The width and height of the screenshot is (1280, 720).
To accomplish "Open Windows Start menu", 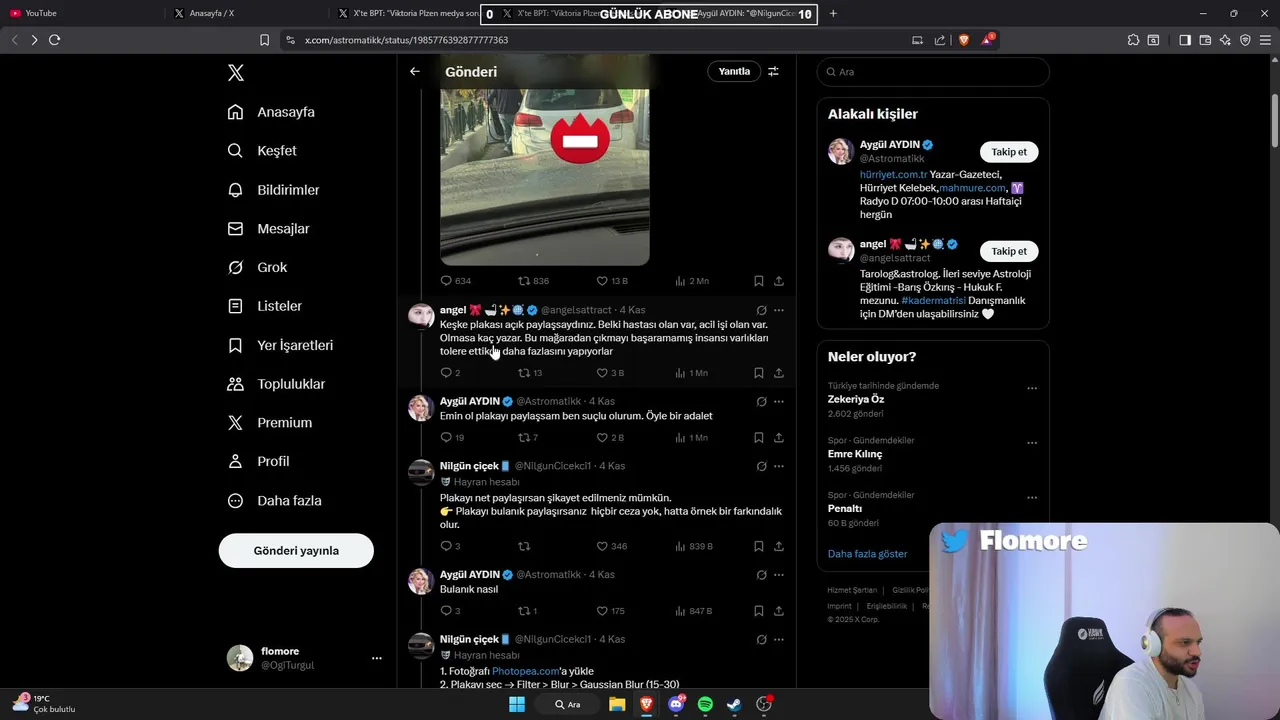I will [x=517, y=704].
